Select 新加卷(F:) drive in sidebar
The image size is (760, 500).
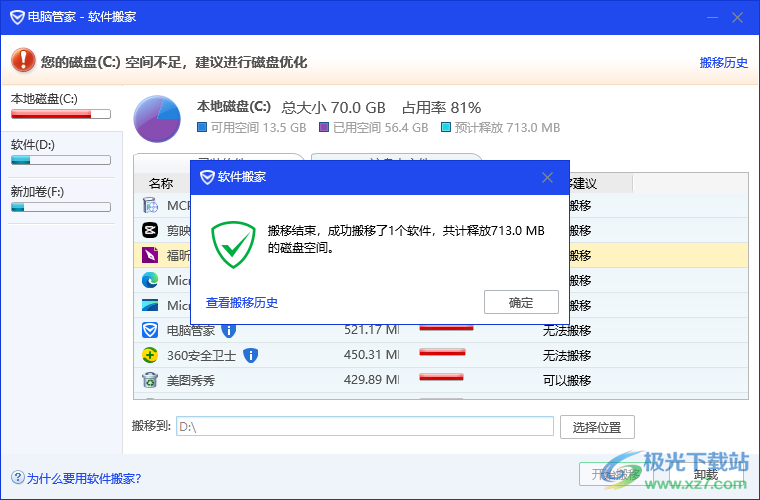(x=61, y=200)
